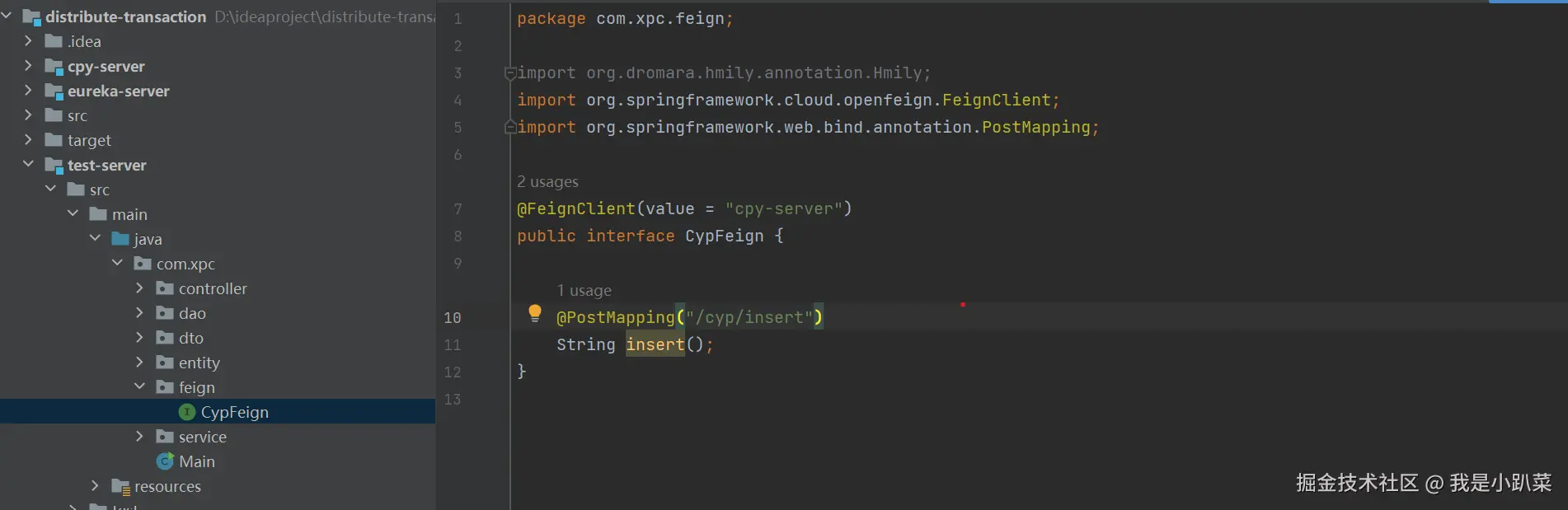
Task: Collapse the feign package
Action: (x=139, y=386)
